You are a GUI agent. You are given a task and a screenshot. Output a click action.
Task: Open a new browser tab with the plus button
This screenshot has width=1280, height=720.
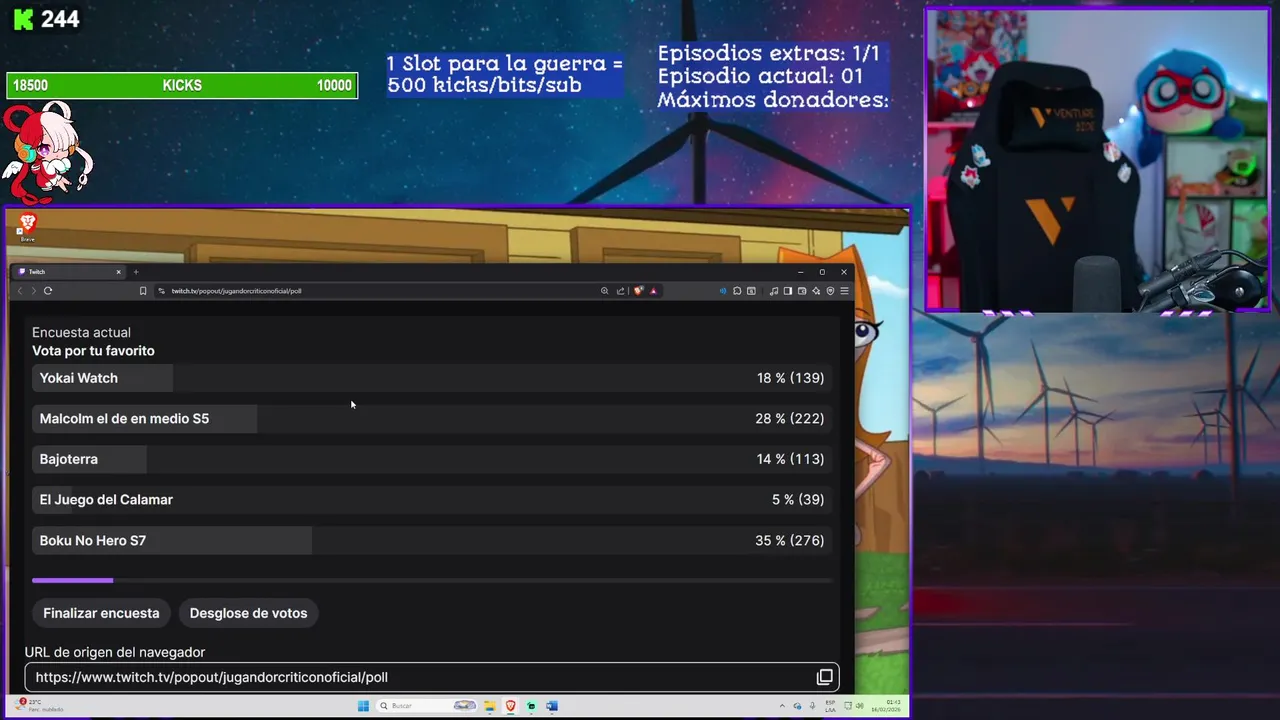pyautogui.click(x=136, y=272)
